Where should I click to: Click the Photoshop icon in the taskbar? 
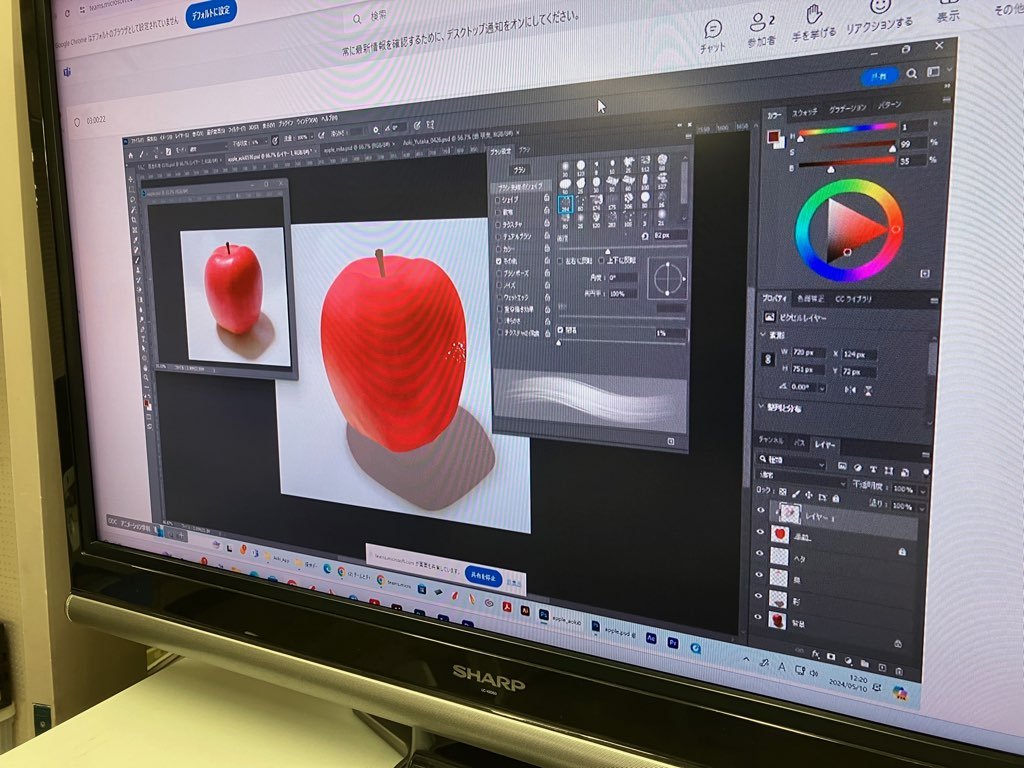(x=543, y=615)
